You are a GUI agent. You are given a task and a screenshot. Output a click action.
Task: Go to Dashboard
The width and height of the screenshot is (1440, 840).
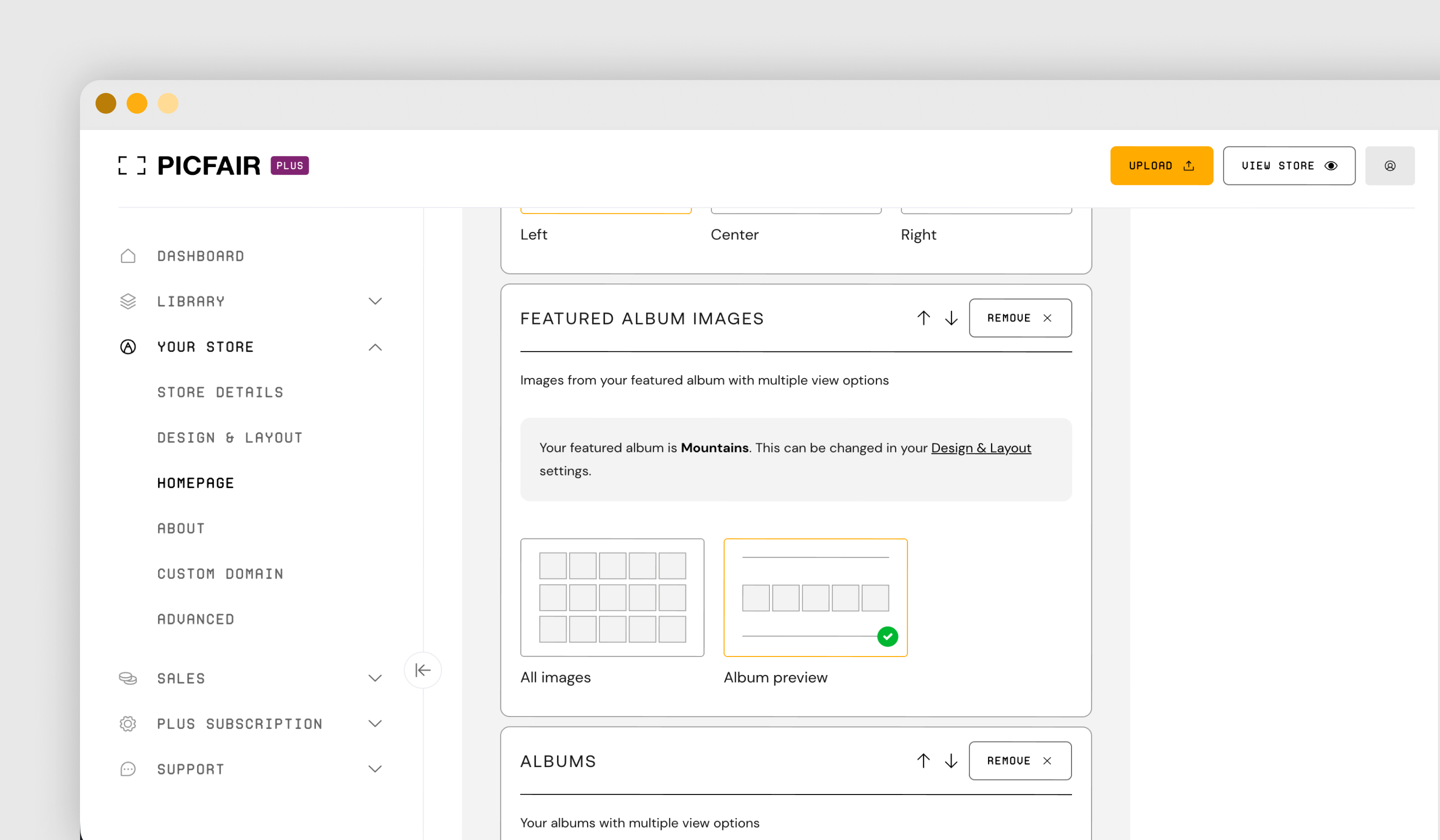[200, 256]
